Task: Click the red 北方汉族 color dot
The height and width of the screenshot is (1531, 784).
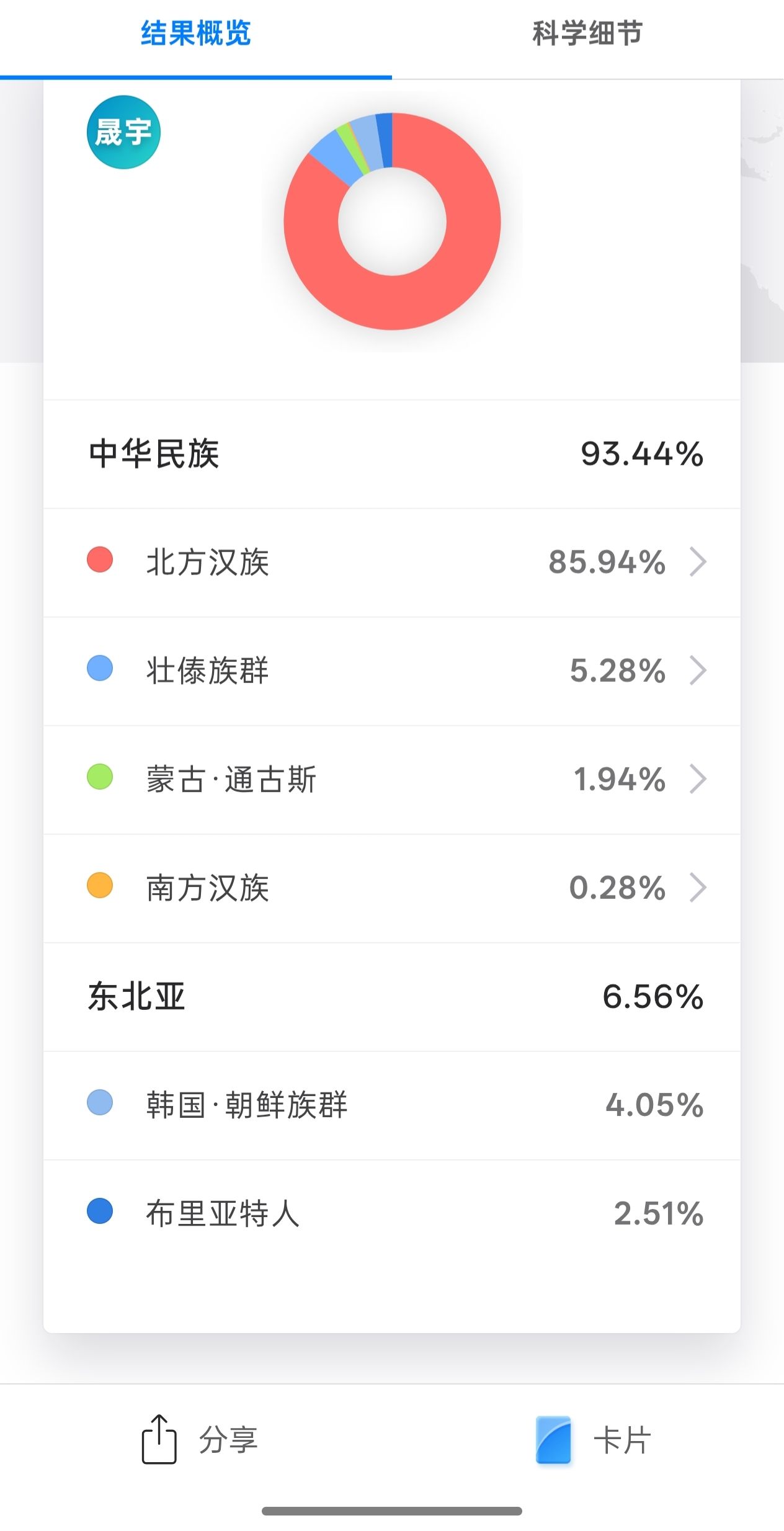Action: pos(100,560)
